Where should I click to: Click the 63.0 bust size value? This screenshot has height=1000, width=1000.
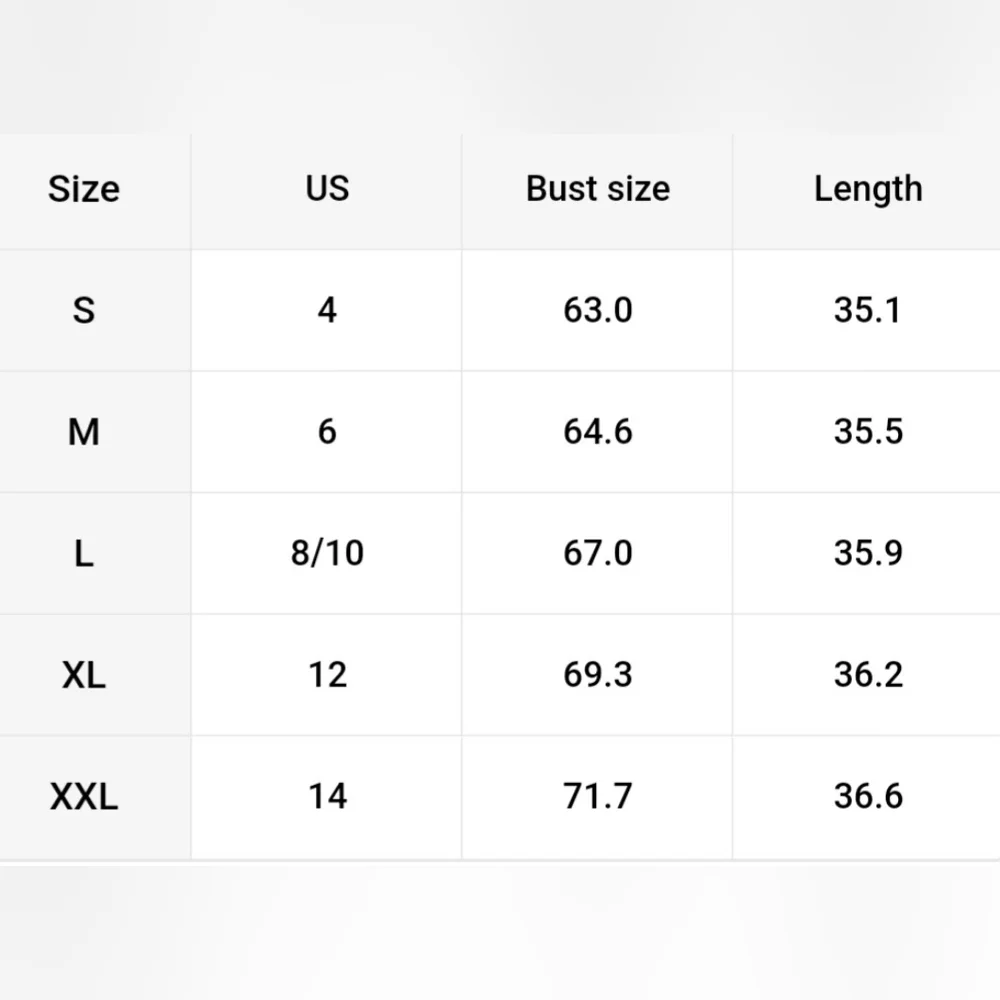coord(598,311)
